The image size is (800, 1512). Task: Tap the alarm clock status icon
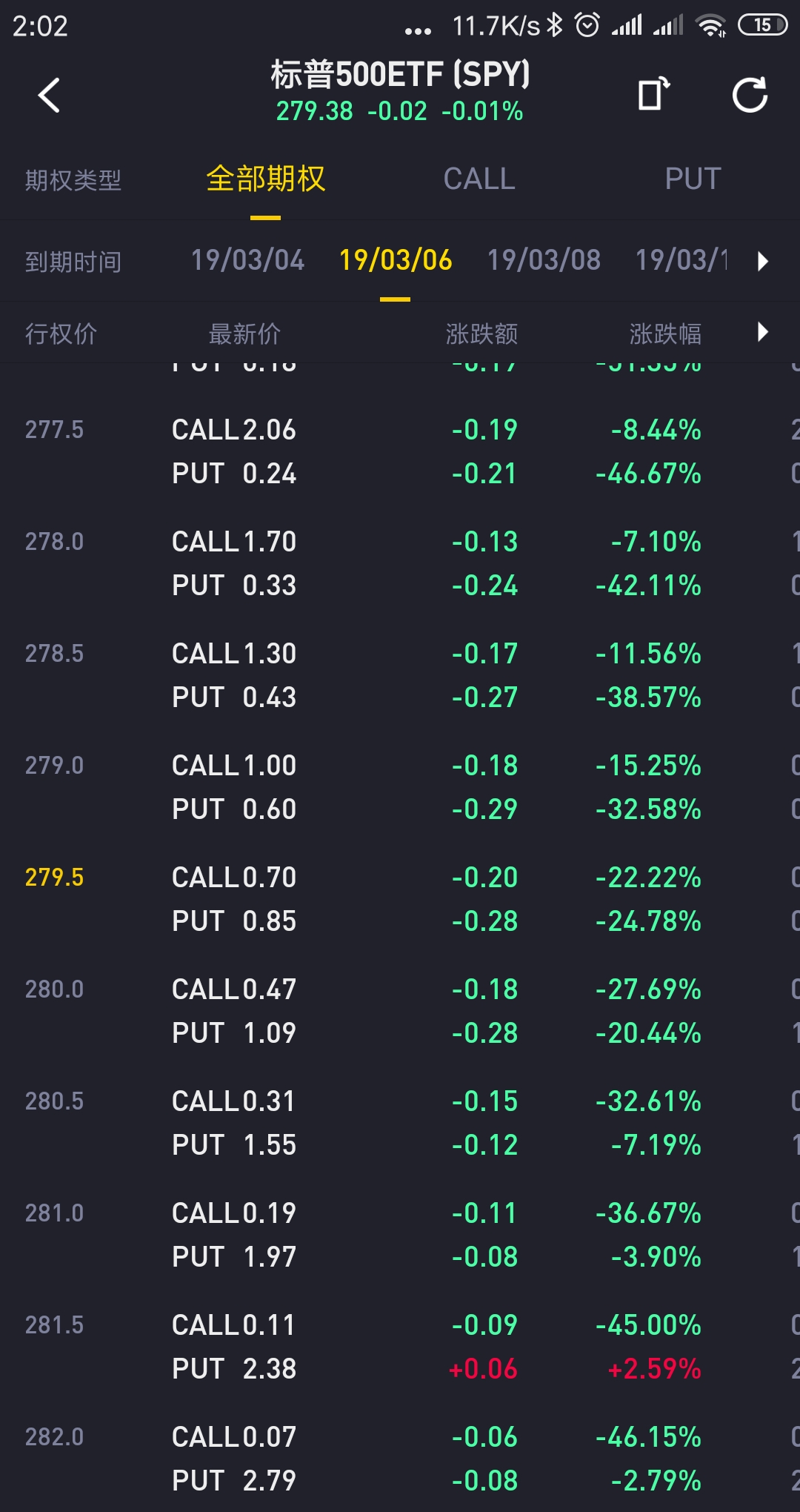click(x=587, y=25)
